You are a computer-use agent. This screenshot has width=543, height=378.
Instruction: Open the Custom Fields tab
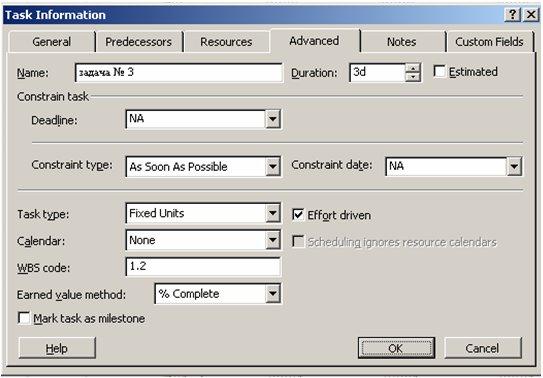pyautogui.click(x=489, y=42)
